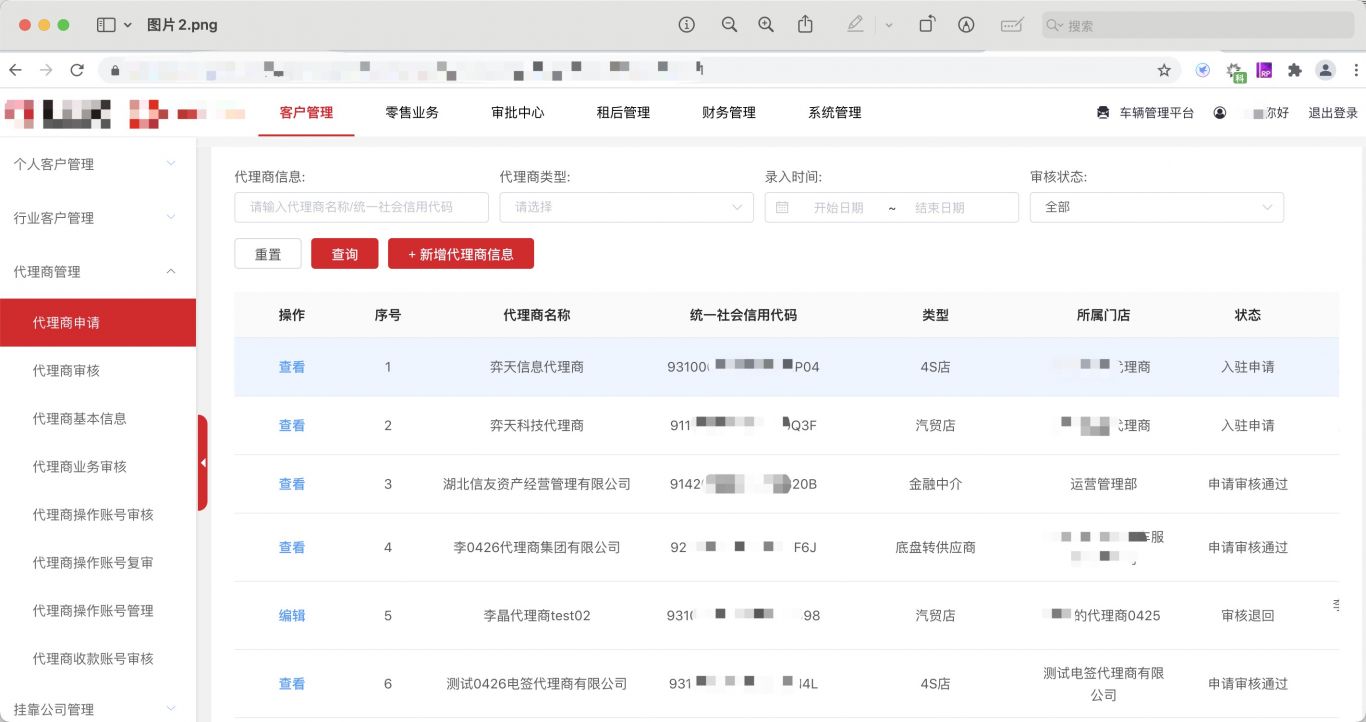Click the 审核退回 status cell
This screenshot has height=722, width=1366.
pos(1248,615)
